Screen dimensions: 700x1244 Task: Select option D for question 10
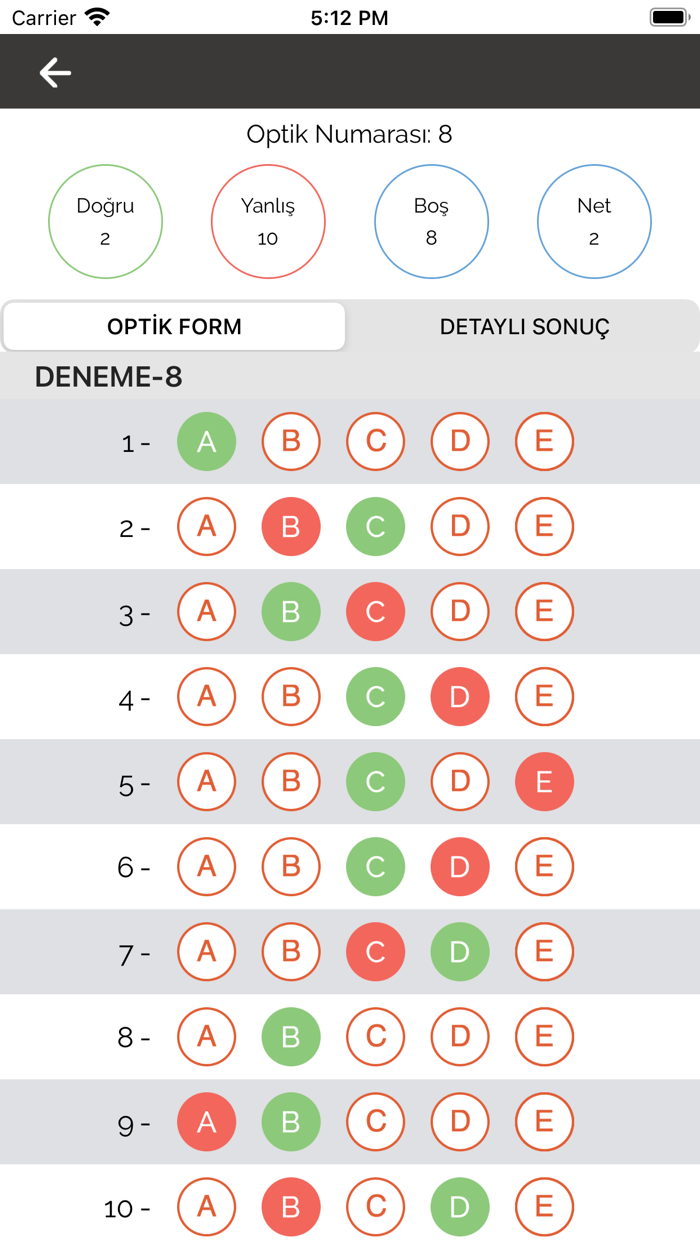point(459,1207)
